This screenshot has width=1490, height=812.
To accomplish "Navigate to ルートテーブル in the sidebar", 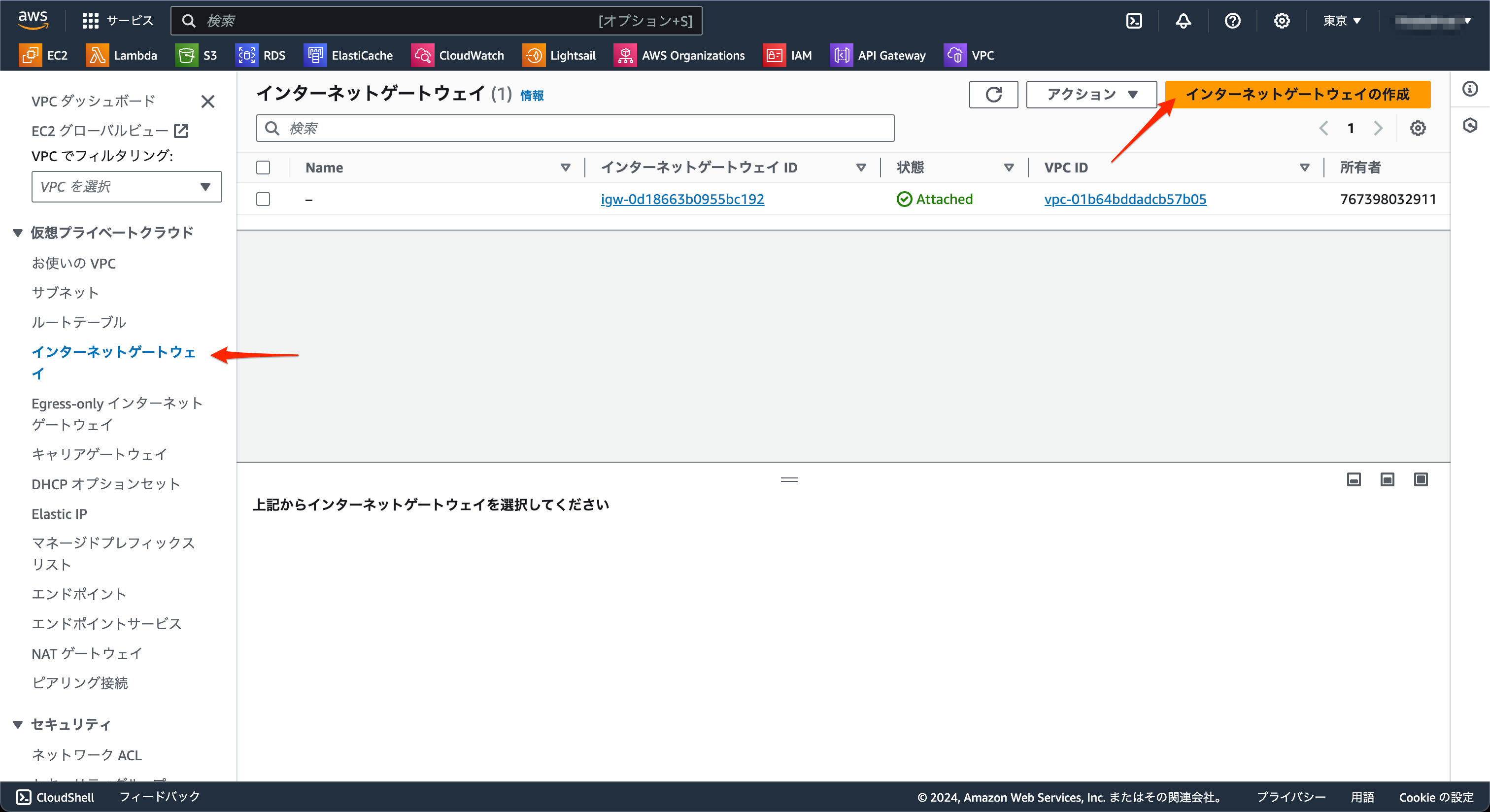I will click(x=79, y=322).
